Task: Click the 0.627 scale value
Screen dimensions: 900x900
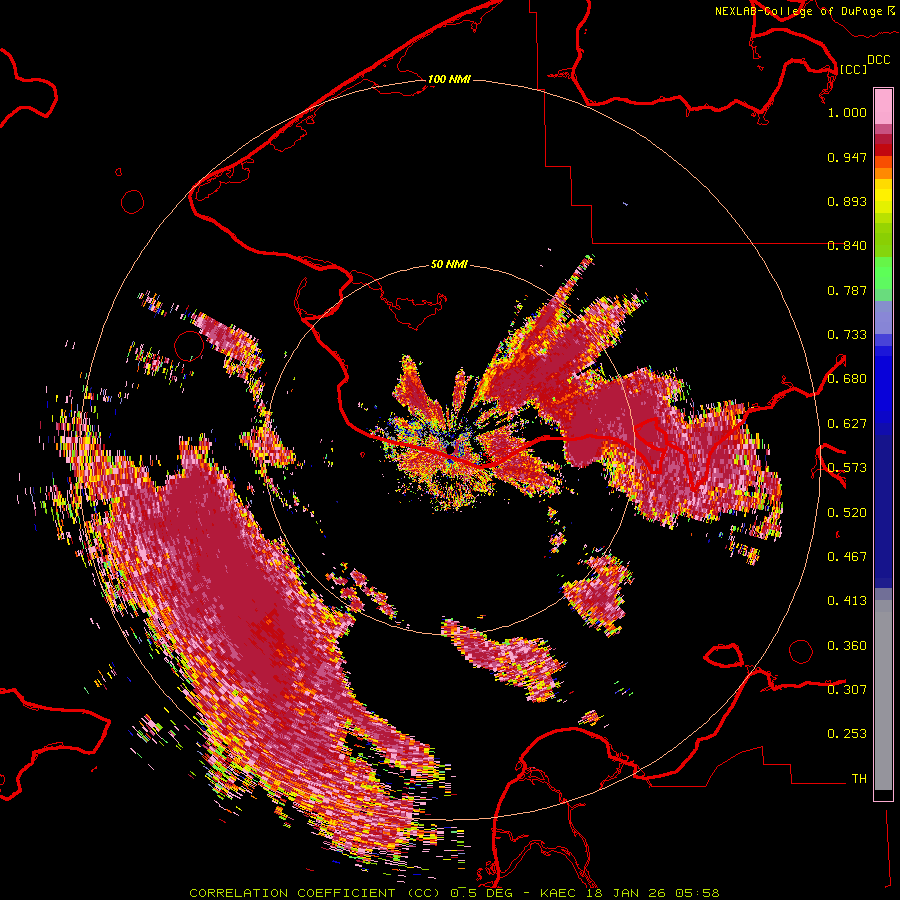Action: pyautogui.click(x=847, y=424)
